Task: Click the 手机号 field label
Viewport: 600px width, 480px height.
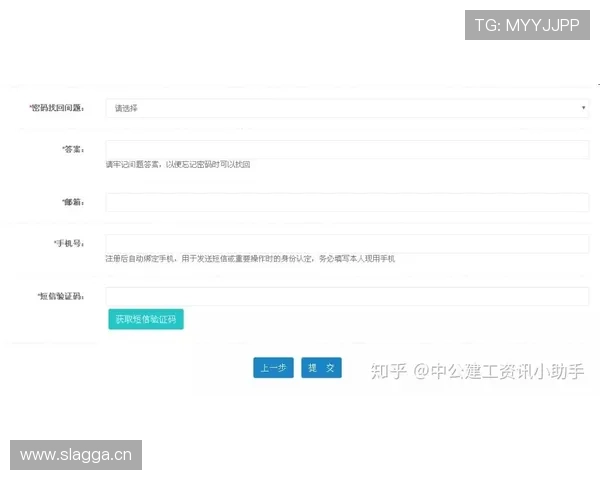Action: point(69,243)
